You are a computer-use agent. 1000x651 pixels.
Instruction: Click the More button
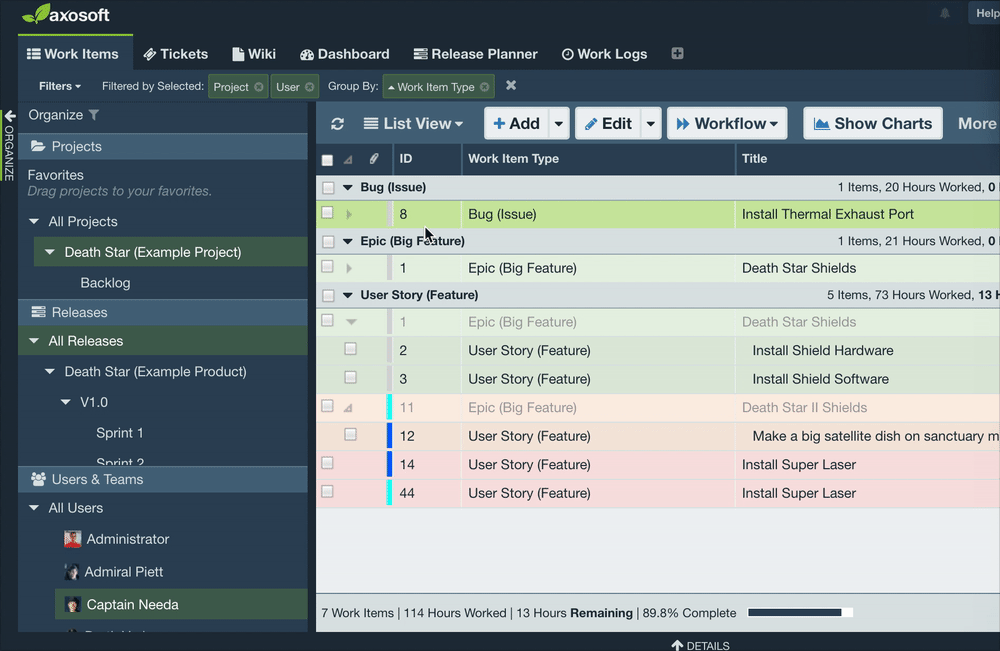tap(977, 124)
